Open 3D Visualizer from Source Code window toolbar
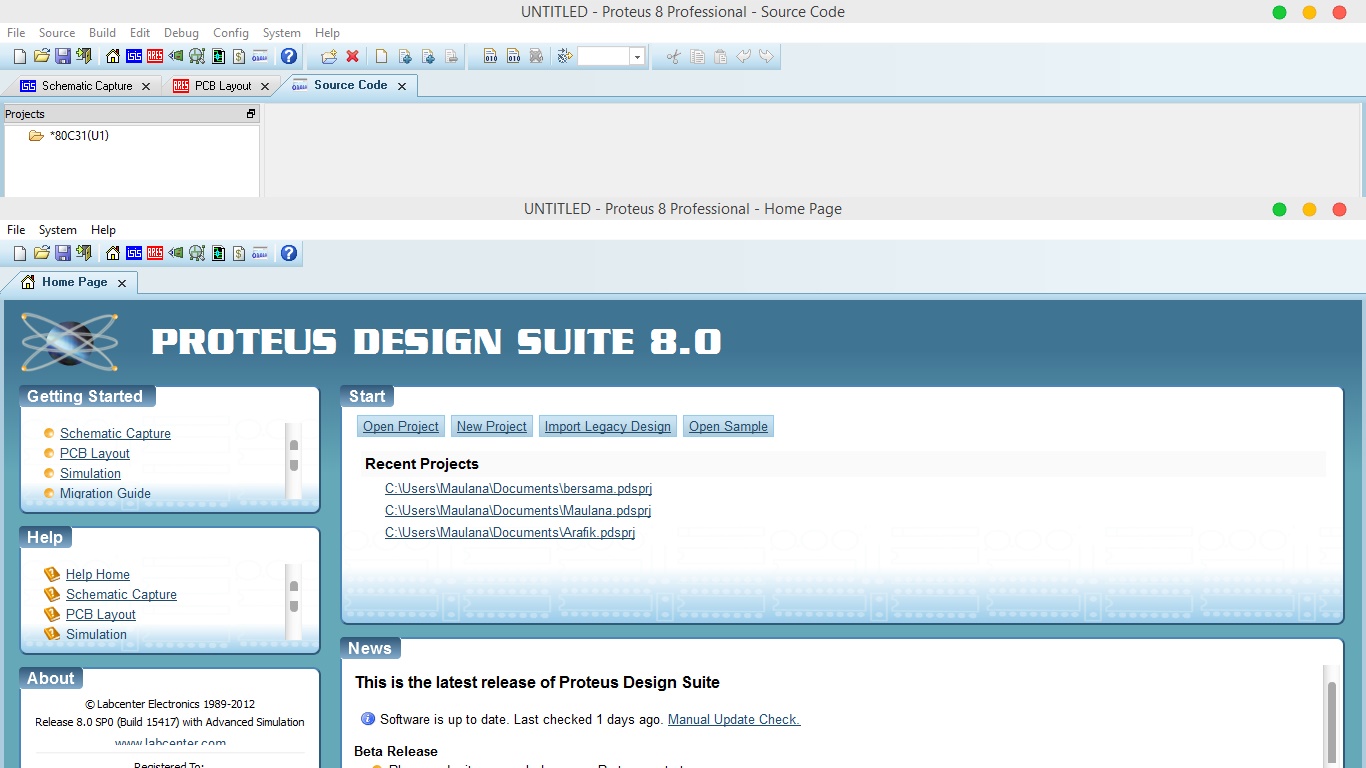The height and width of the screenshot is (768, 1366). [x=176, y=56]
